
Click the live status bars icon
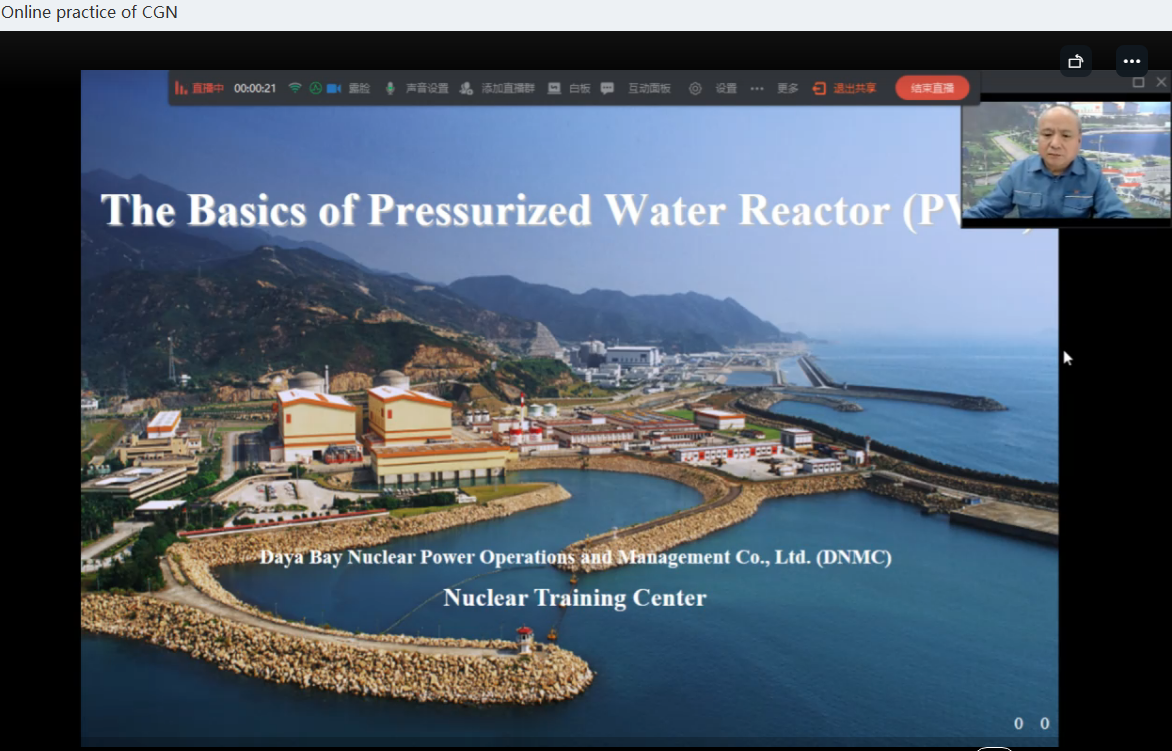181,88
